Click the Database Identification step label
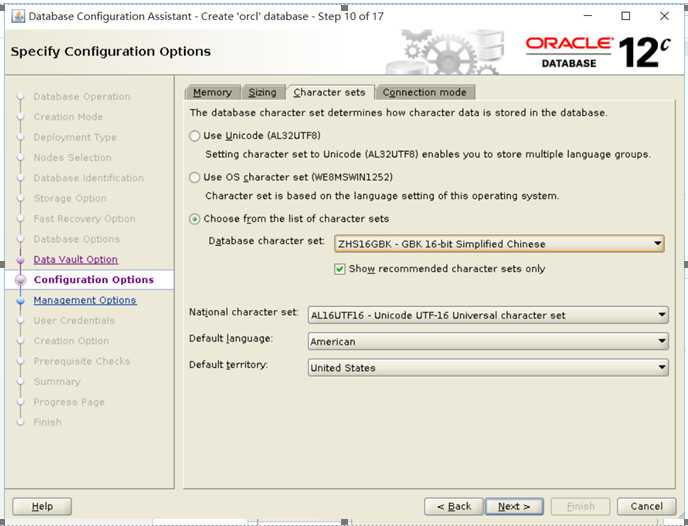The width and height of the screenshot is (688, 526). pyautogui.click(x=89, y=178)
